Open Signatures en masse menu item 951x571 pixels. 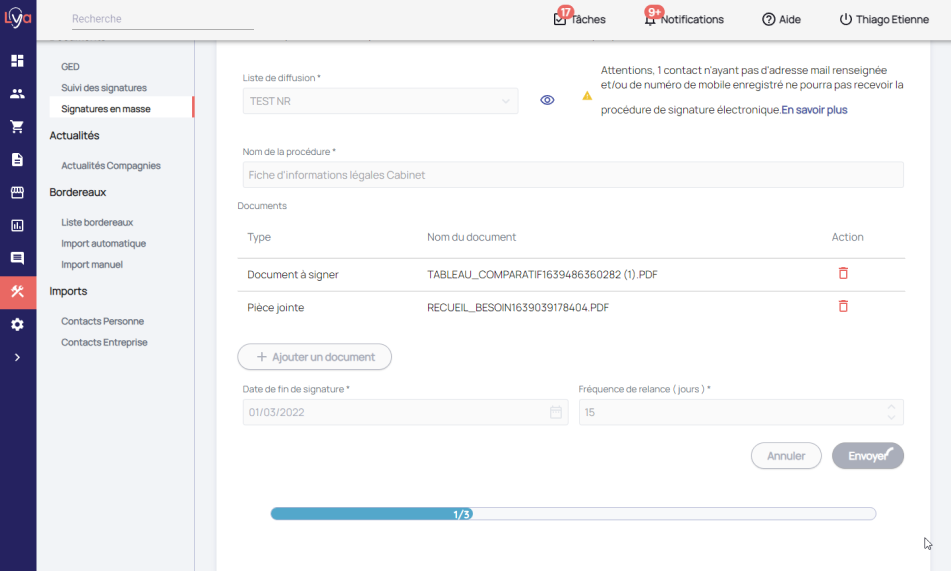(106, 108)
